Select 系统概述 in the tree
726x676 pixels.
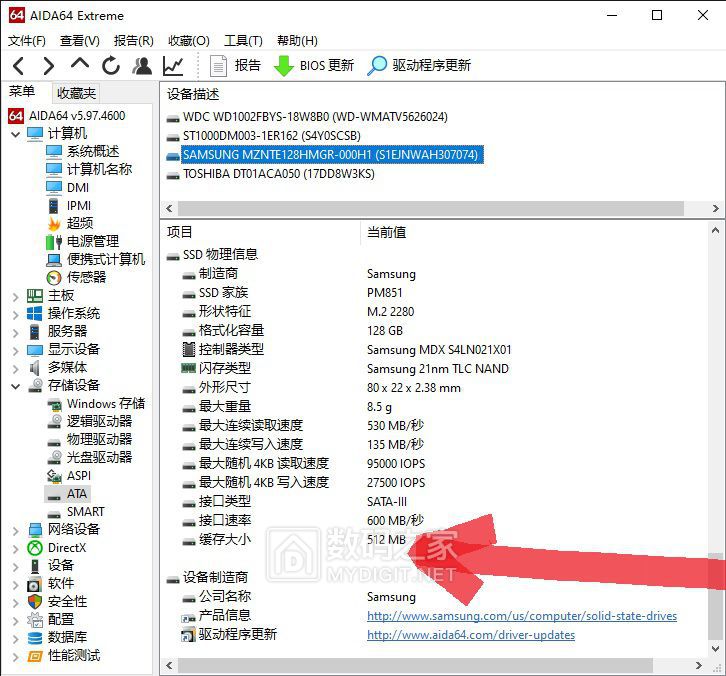coord(93,151)
